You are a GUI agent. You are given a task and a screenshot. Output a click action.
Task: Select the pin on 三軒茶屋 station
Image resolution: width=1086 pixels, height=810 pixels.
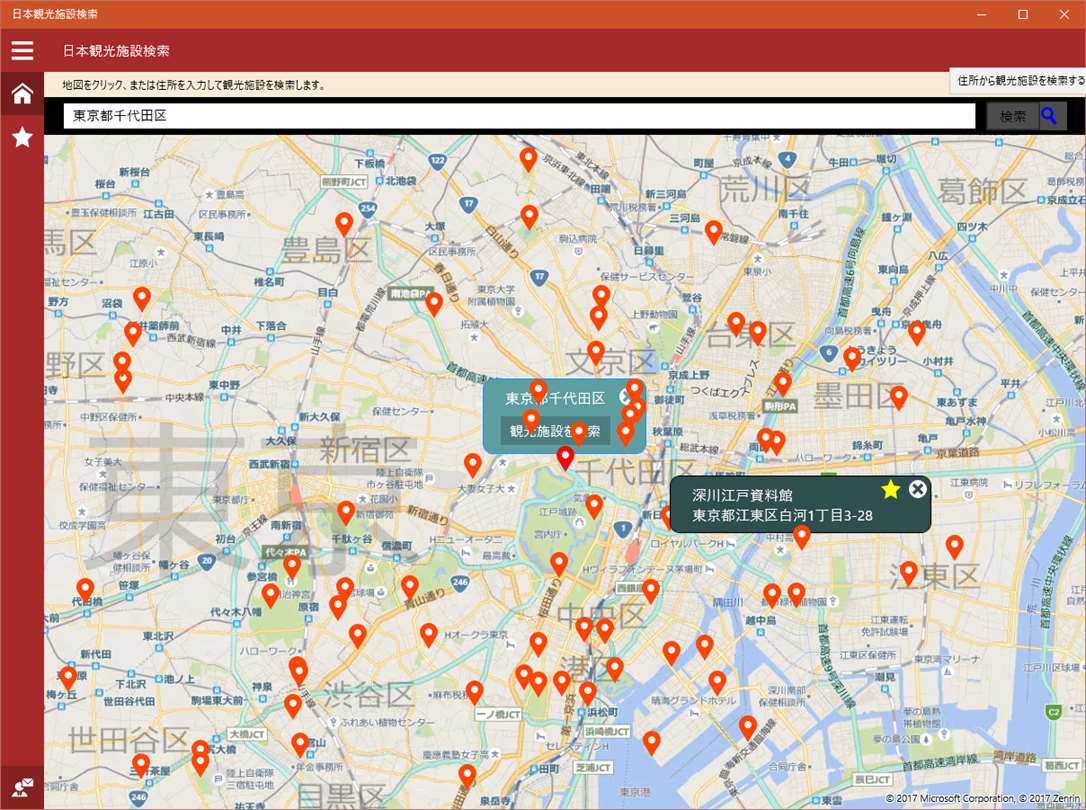click(x=141, y=764)
